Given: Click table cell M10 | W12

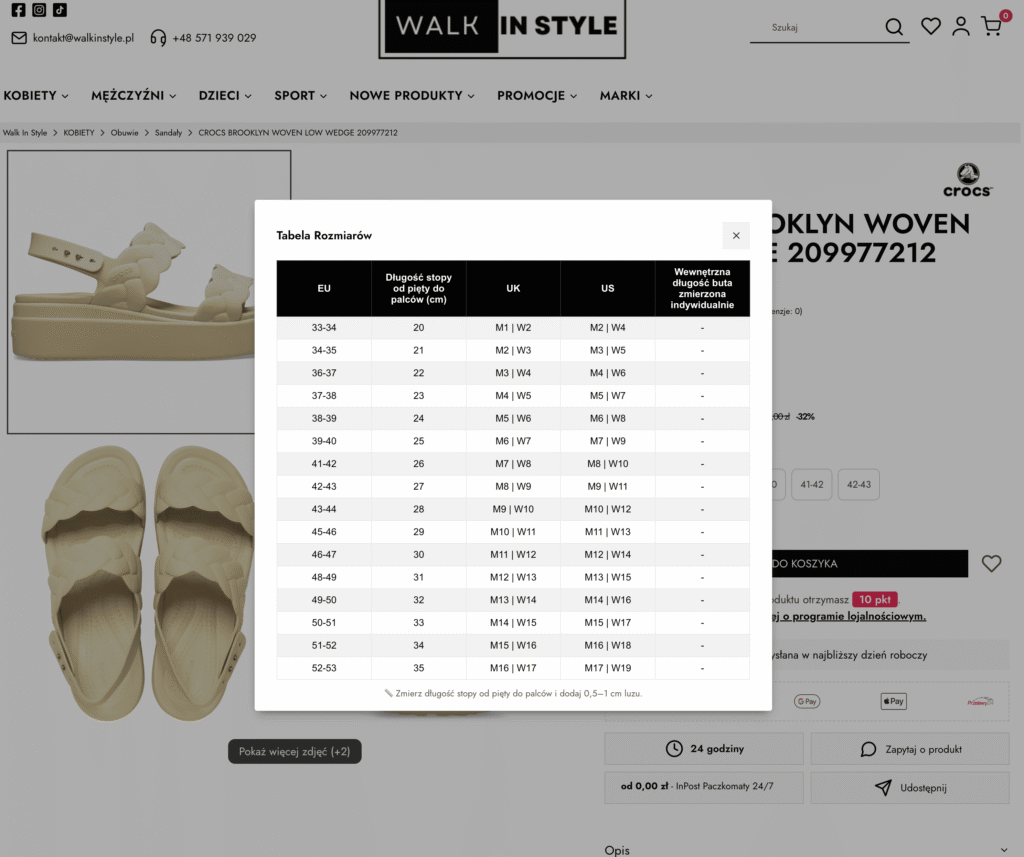Looking at the screenshot, I should tap(608, 509).
